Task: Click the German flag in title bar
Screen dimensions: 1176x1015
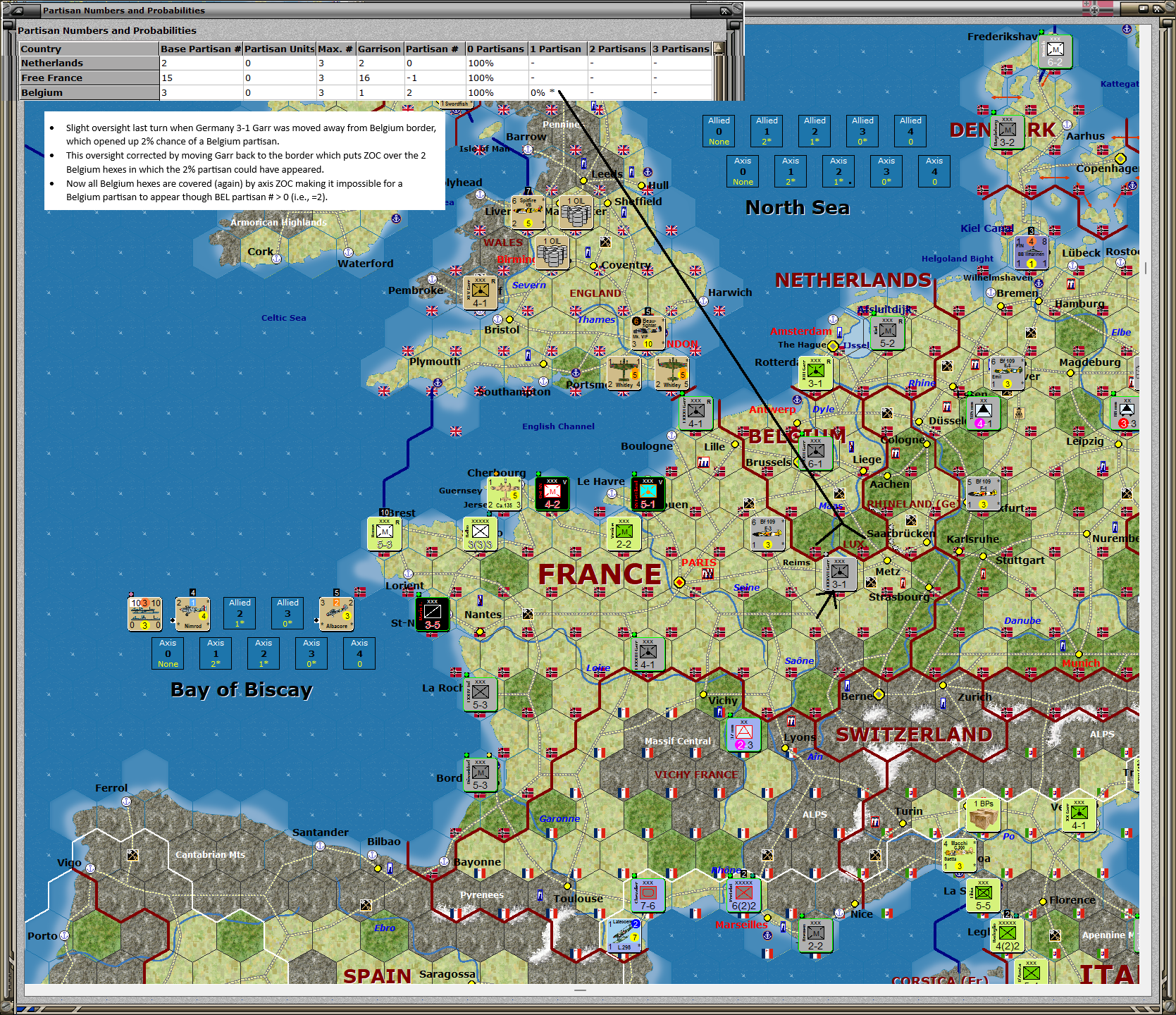Action: 1098,9
